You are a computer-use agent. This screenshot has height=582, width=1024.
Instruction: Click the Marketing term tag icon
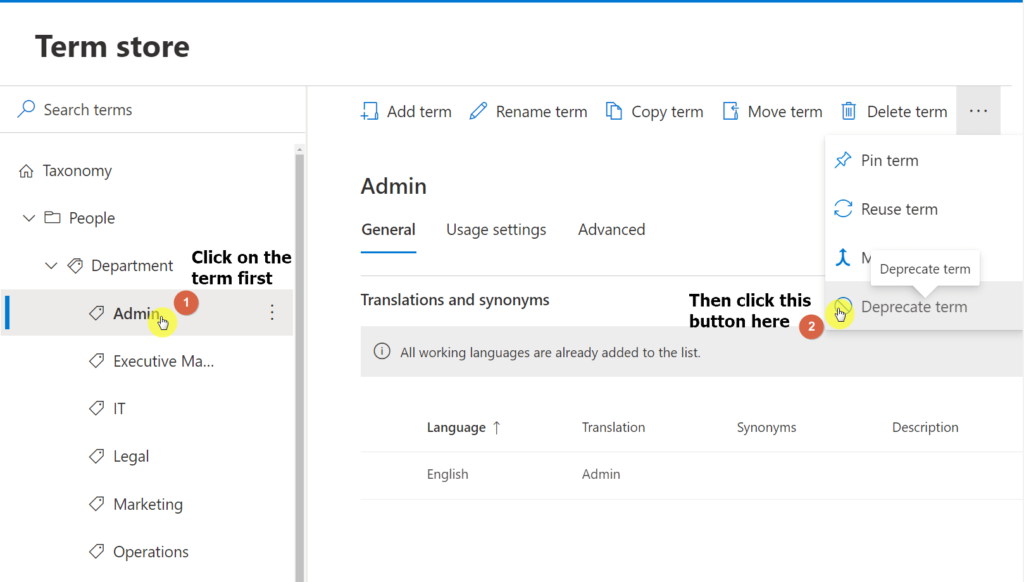pos(97,504)
